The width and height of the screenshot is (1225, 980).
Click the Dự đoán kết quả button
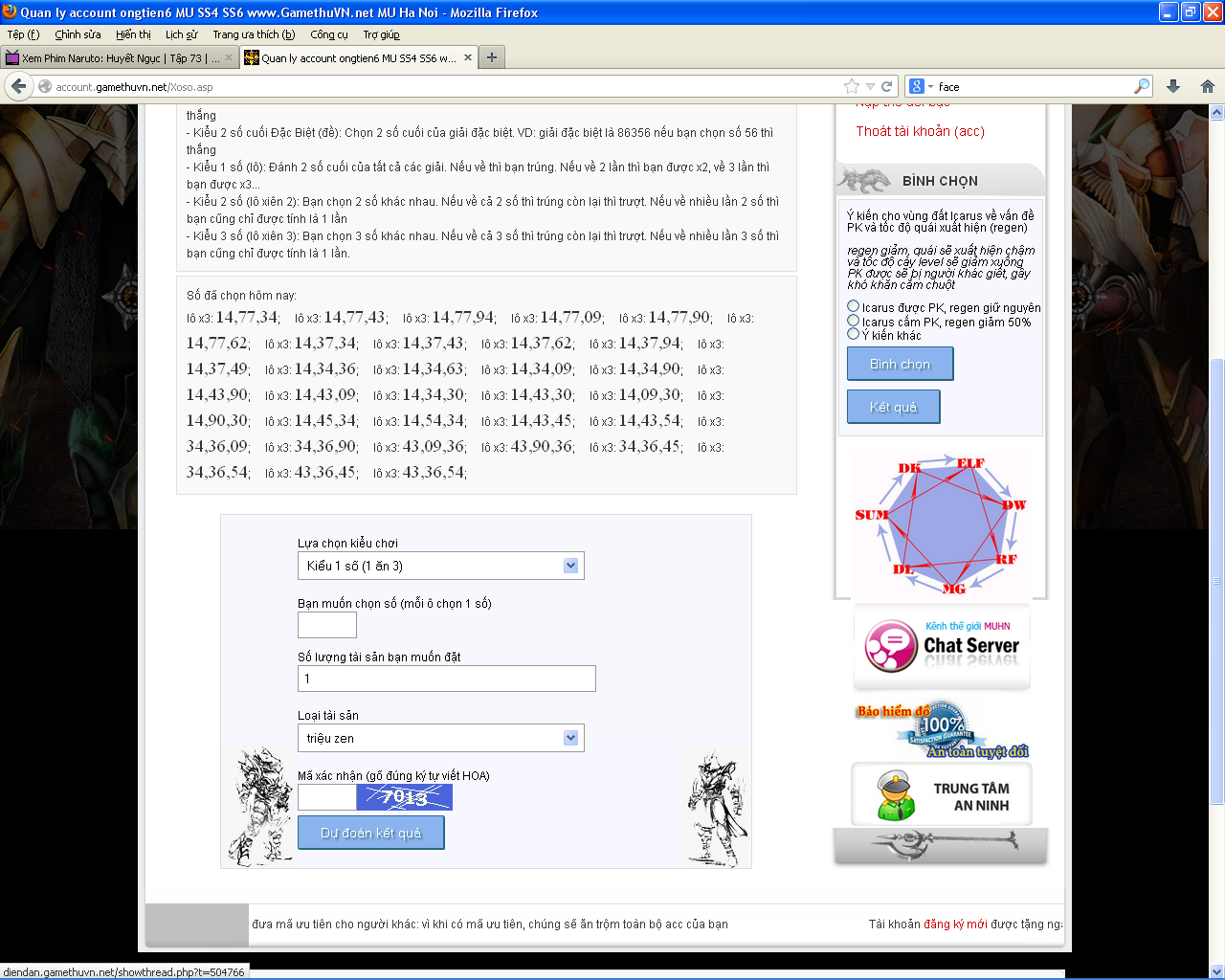pos(371,833)
